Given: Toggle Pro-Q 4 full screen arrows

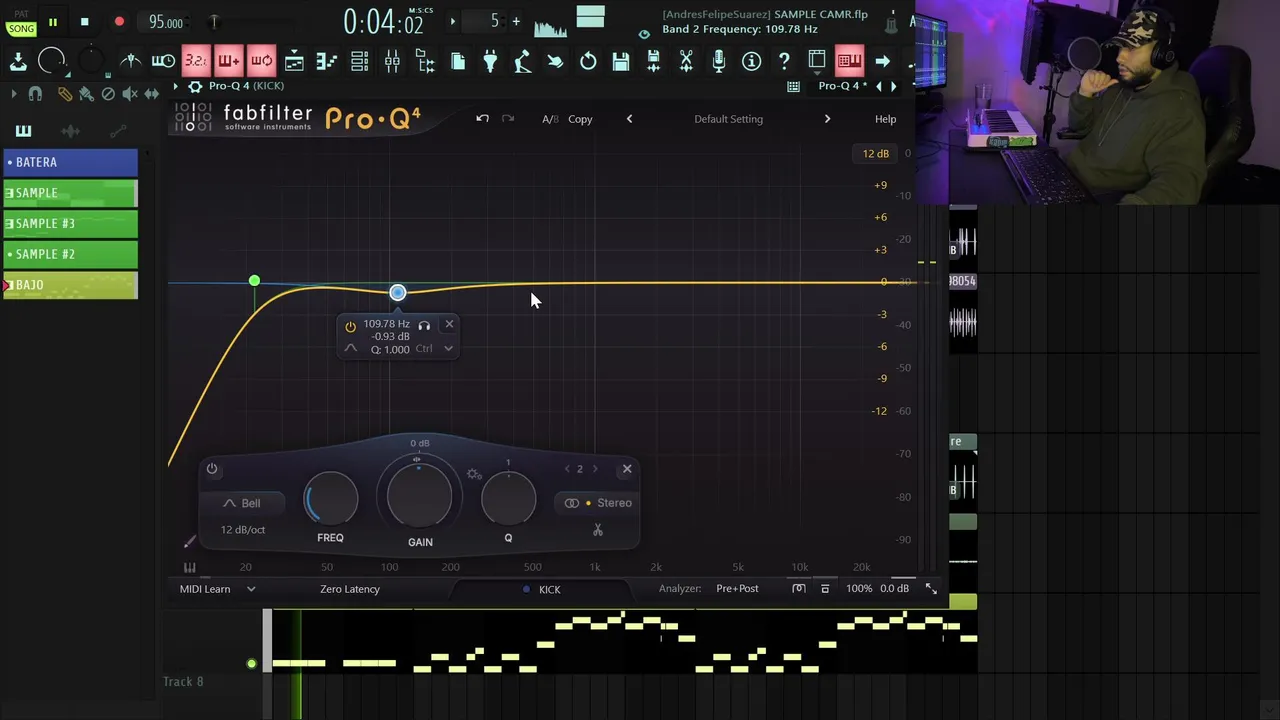Looking at the screenshot, I should pyautogui.click(x=931, y=589).
